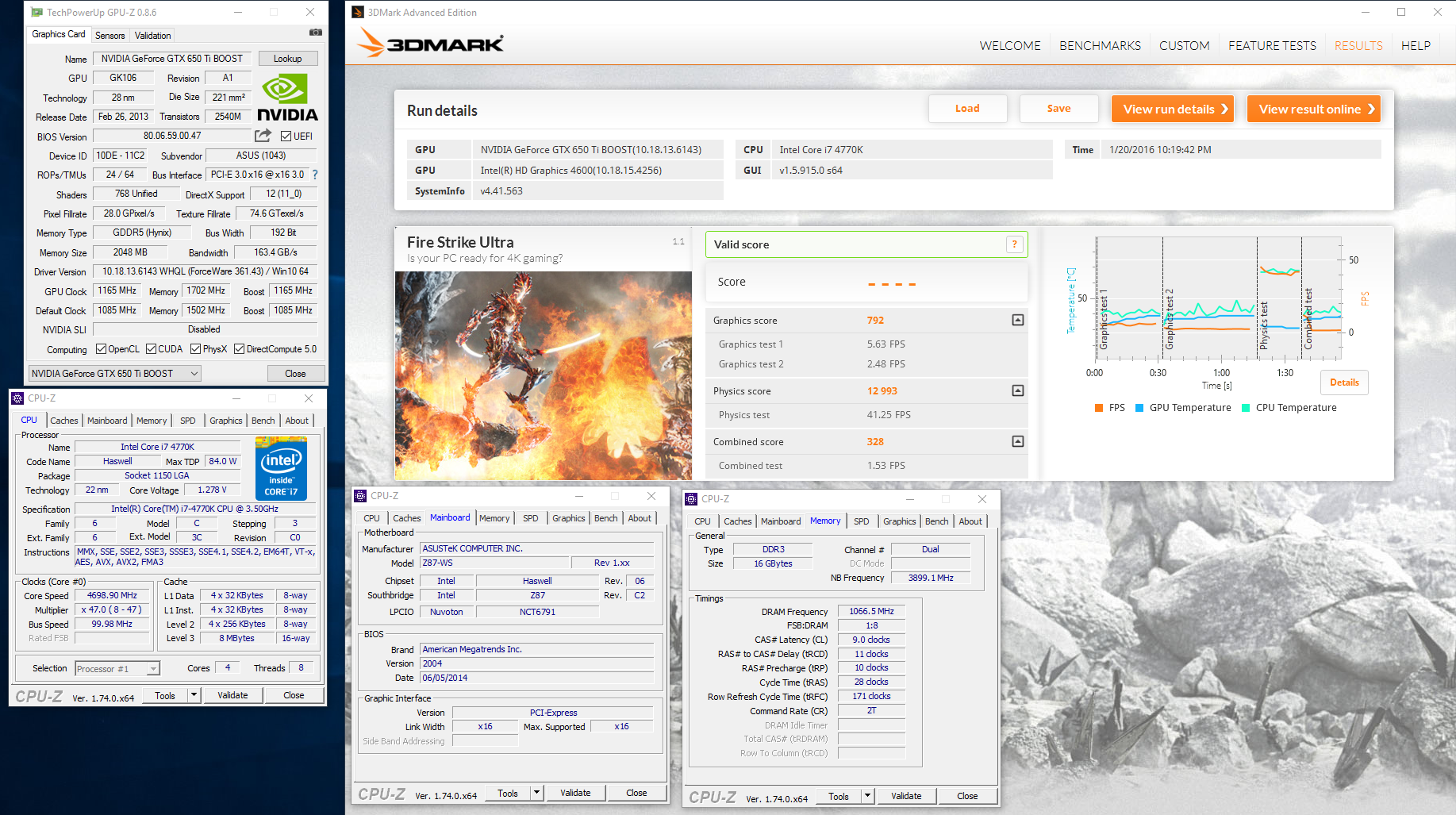Image resolution: width=1456 pixels, height=815 pixels.
Task: Open the RESULTS page in 3DMark
Action: click(x=1358, y=46)
